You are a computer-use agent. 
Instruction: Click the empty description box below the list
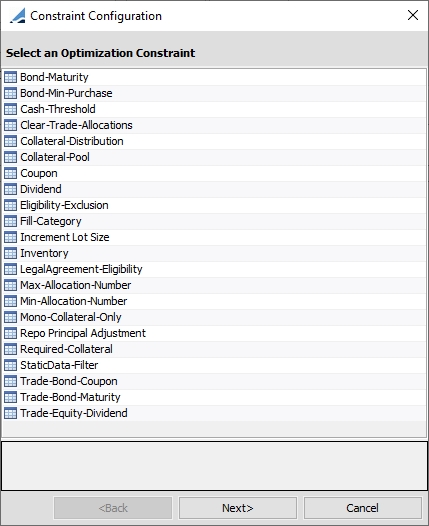coord(214,466)
